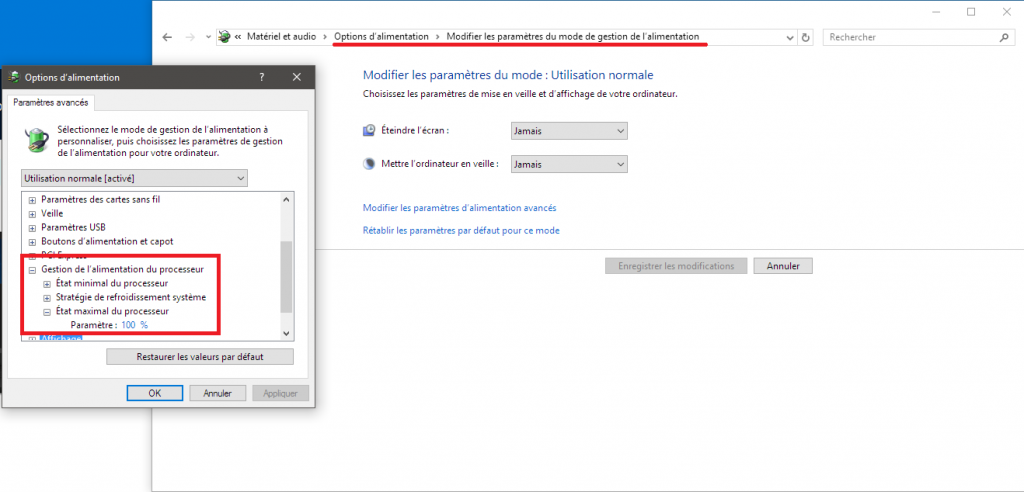Click OK in the dialog
1024x492 pixels.
pyautogui.click(x=155, y=393)
